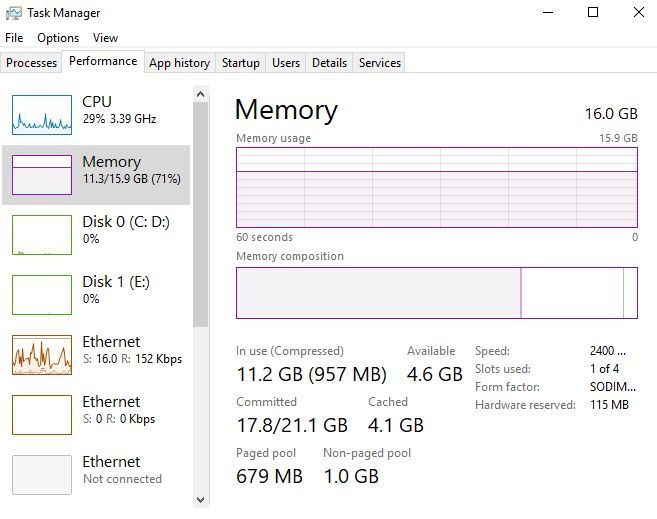Viewport: 657px width, 519px height.
Task: Select the Memory graph thumbnail in sidebar
Action: tap(42, 174)
